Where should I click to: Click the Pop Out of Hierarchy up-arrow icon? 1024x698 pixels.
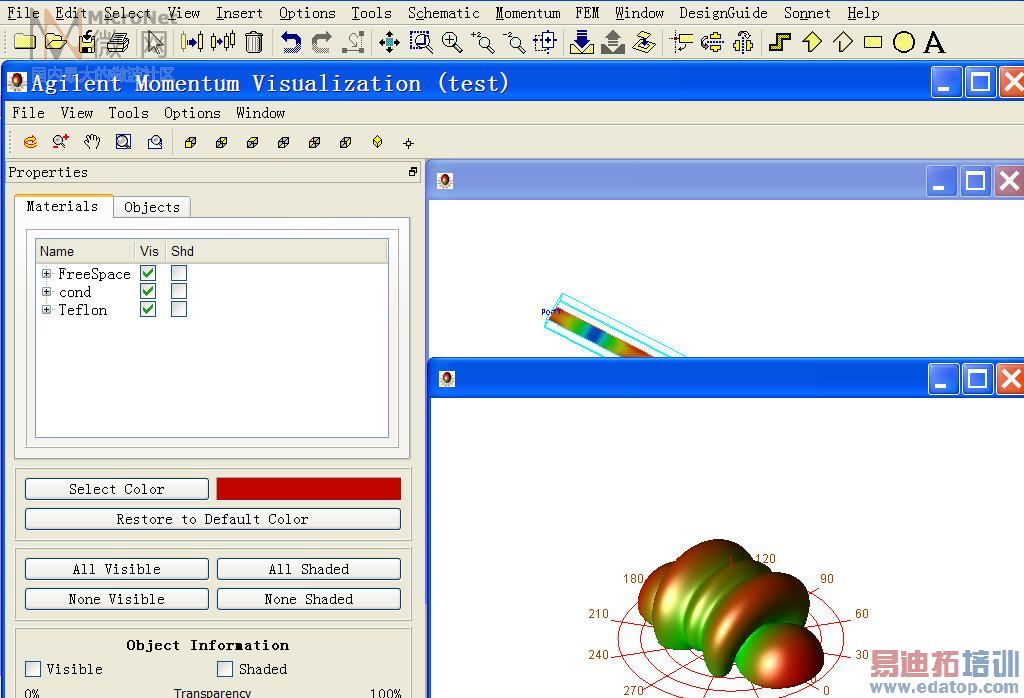point(613,42)
